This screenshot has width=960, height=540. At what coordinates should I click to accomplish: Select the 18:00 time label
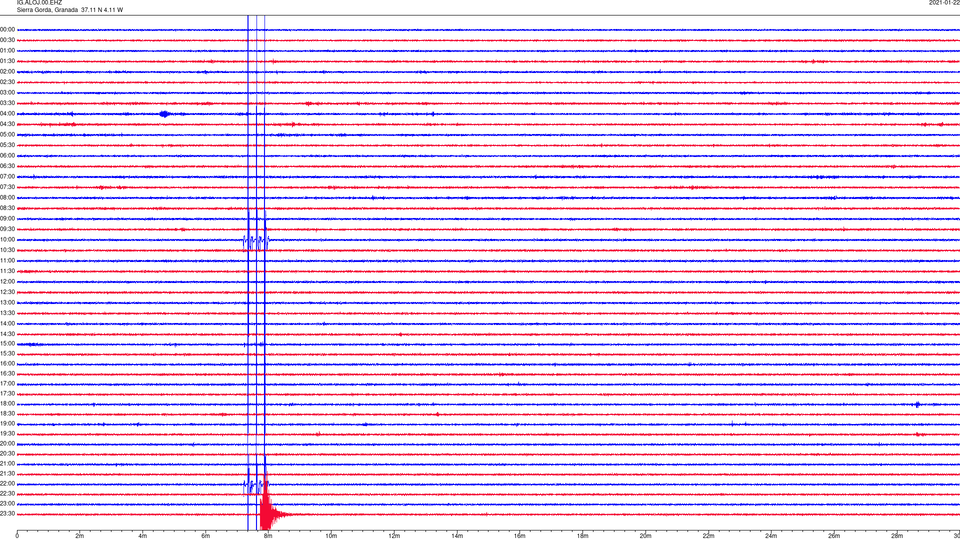[x=7, y=403]
